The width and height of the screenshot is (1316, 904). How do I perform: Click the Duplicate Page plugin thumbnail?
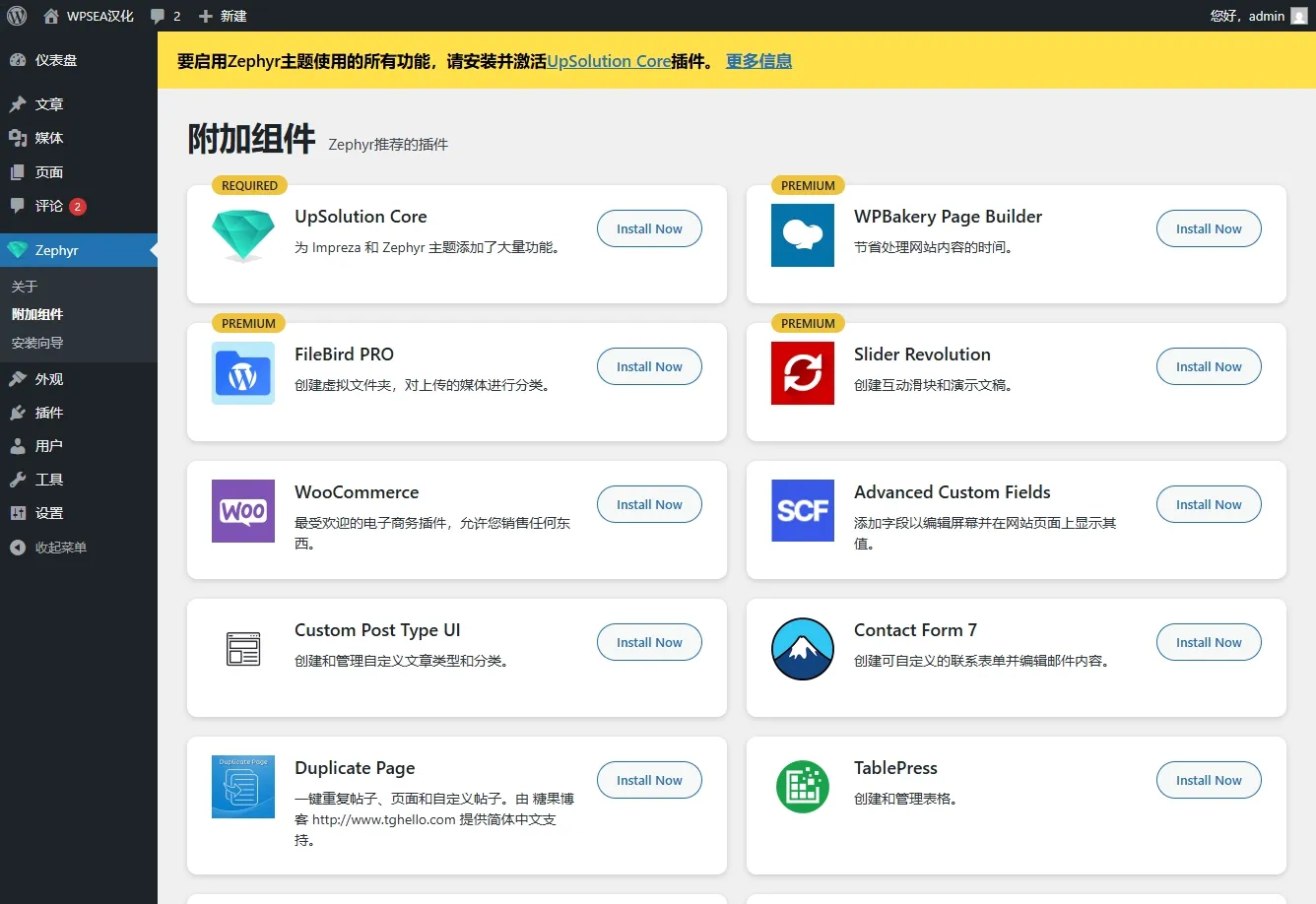pyautogui.click(x=243, y=787)
